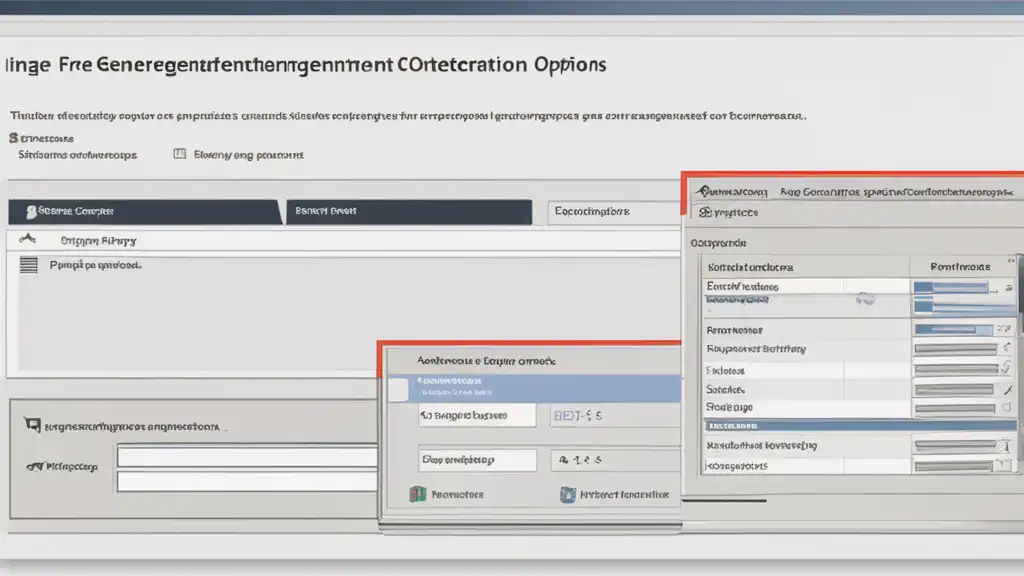Click the first white button in center dialog
This screenshot has width=1024, height=576.
click(476, 415)
